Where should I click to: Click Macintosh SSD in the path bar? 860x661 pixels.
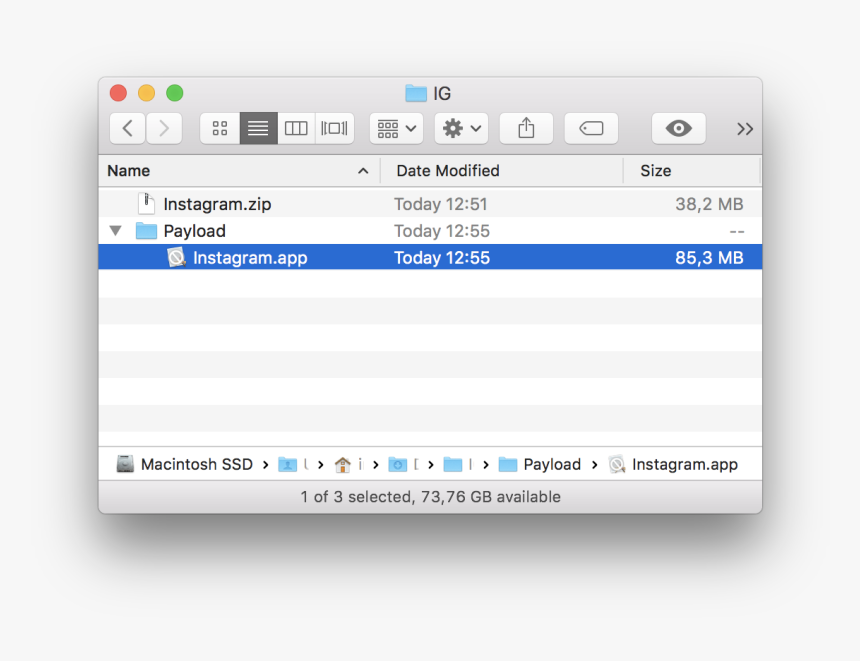coord(184,465)
